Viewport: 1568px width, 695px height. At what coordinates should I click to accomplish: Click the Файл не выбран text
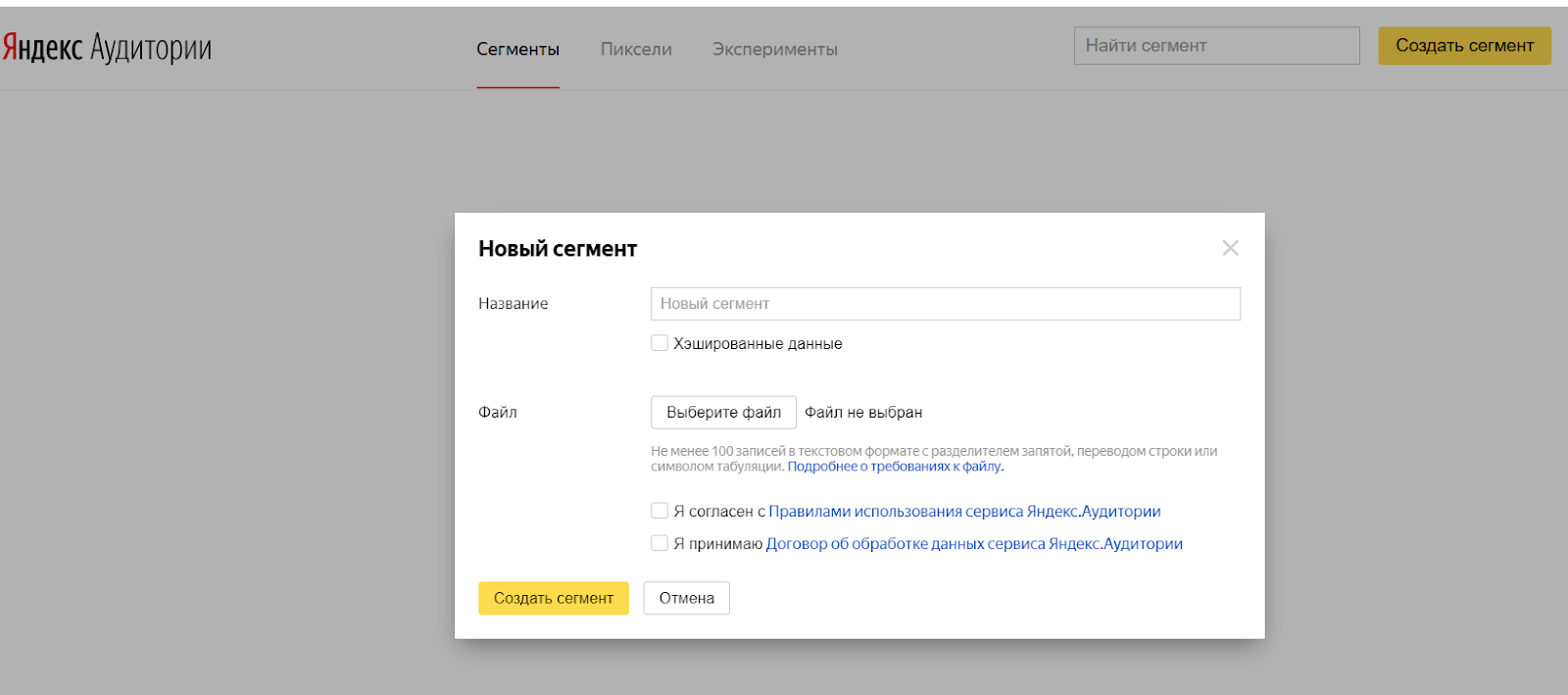[x=863, y=413]
